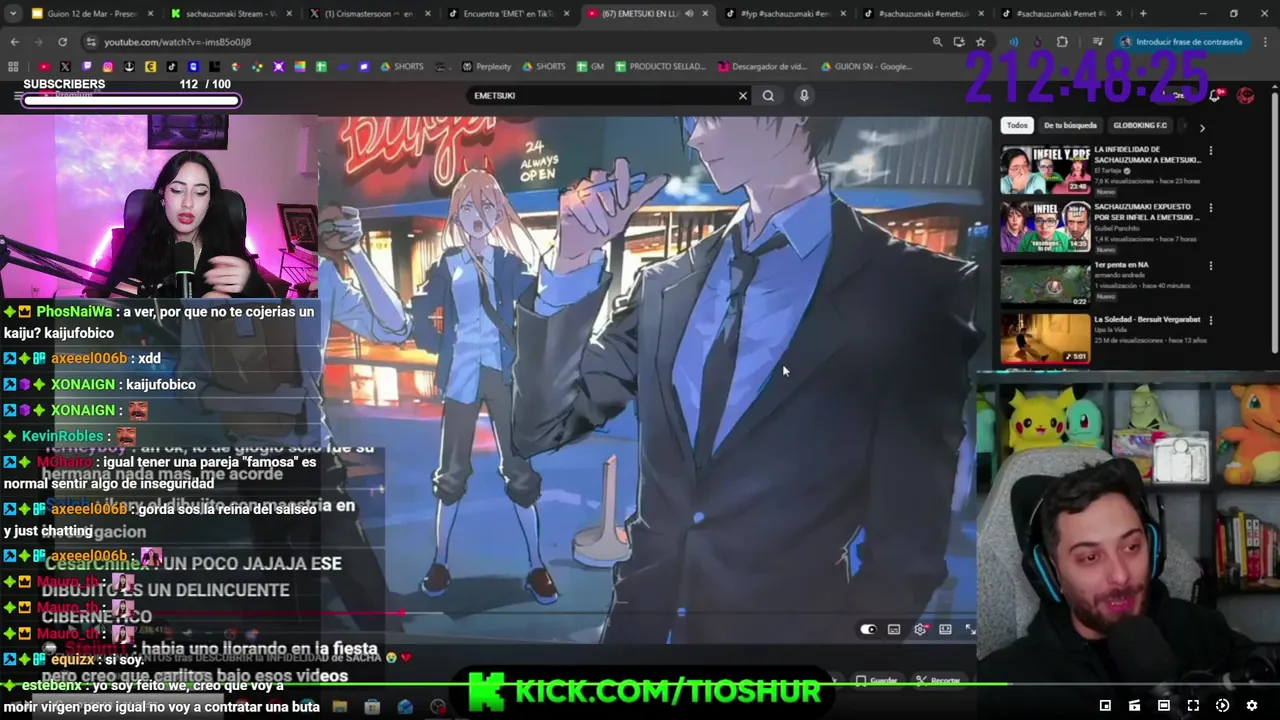The width and height of the screenshot is (1280, 720).
Task: Click the Guibel Panchito channel name
Action: click(1117, 229)
